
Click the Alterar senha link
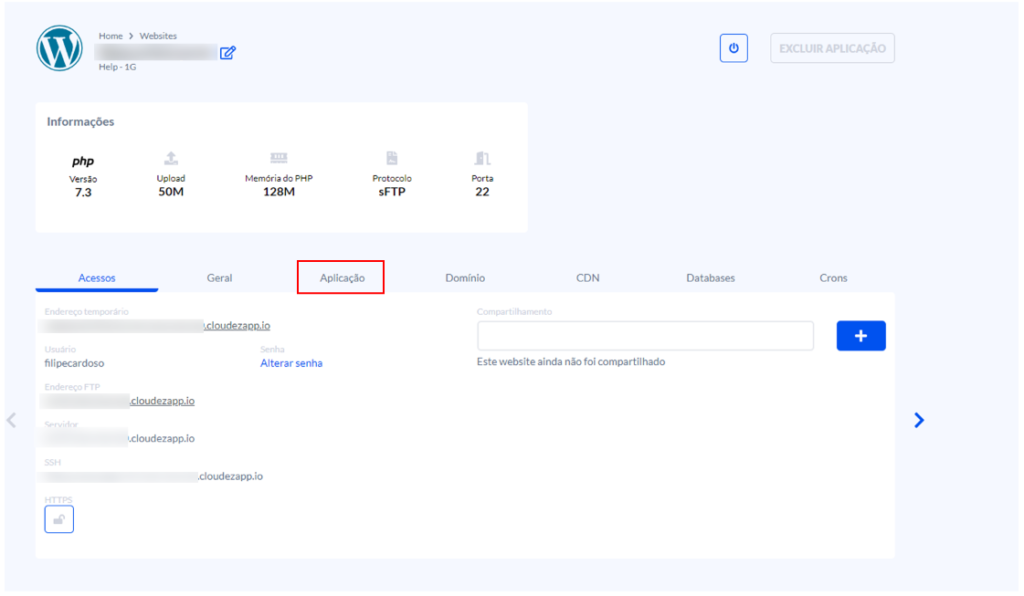tap(291, 363)
